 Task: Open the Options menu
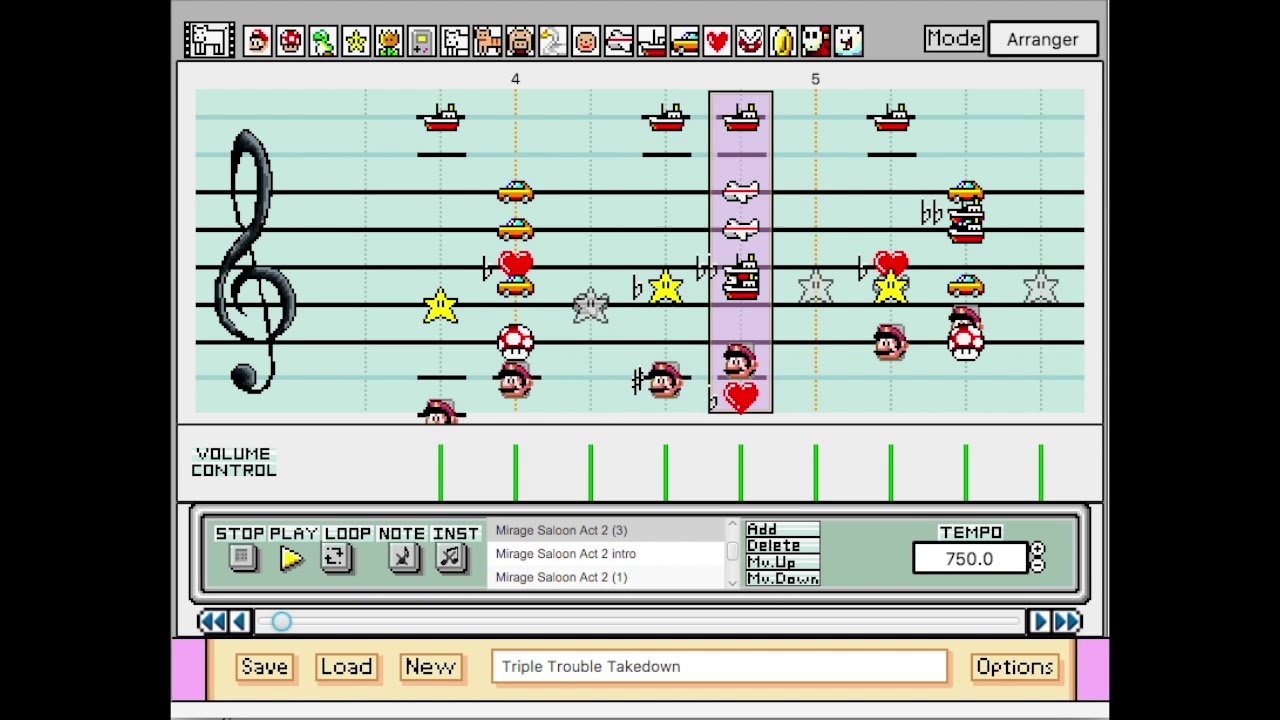coord(1014,667)
